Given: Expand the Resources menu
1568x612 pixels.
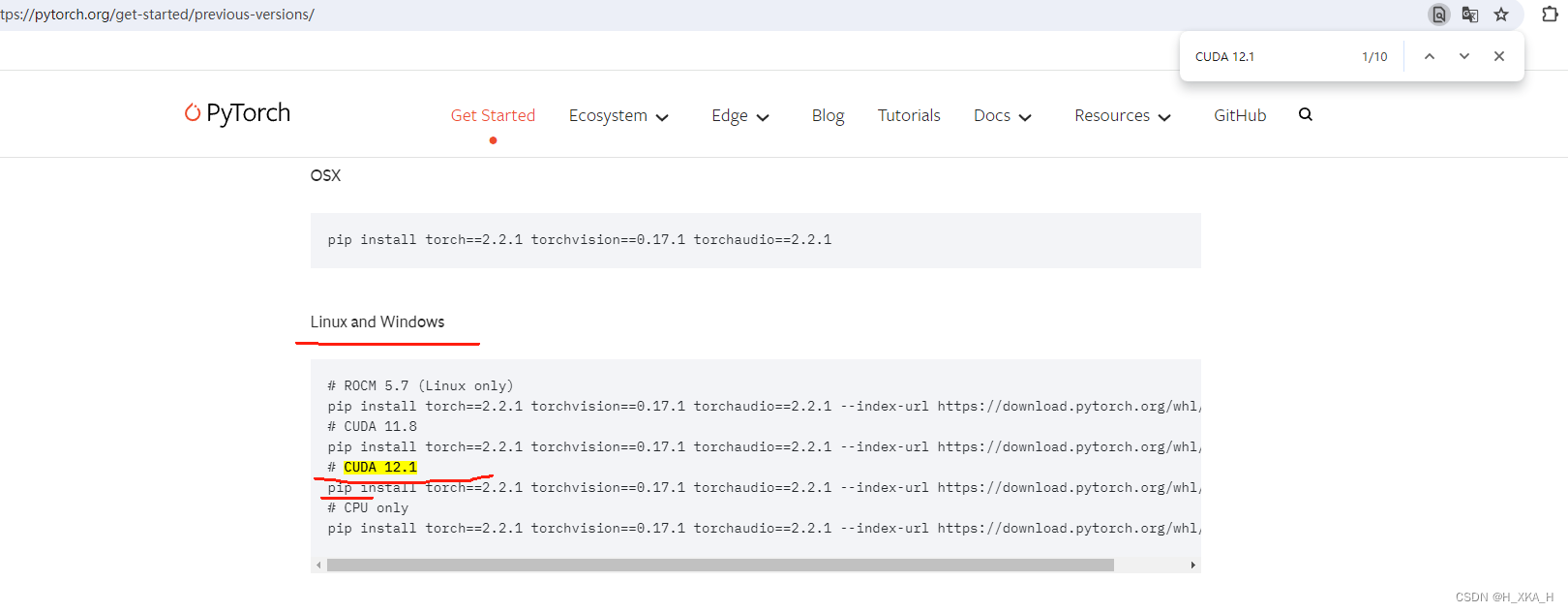Looking at the screenshot, I should tap(1123, 115).
